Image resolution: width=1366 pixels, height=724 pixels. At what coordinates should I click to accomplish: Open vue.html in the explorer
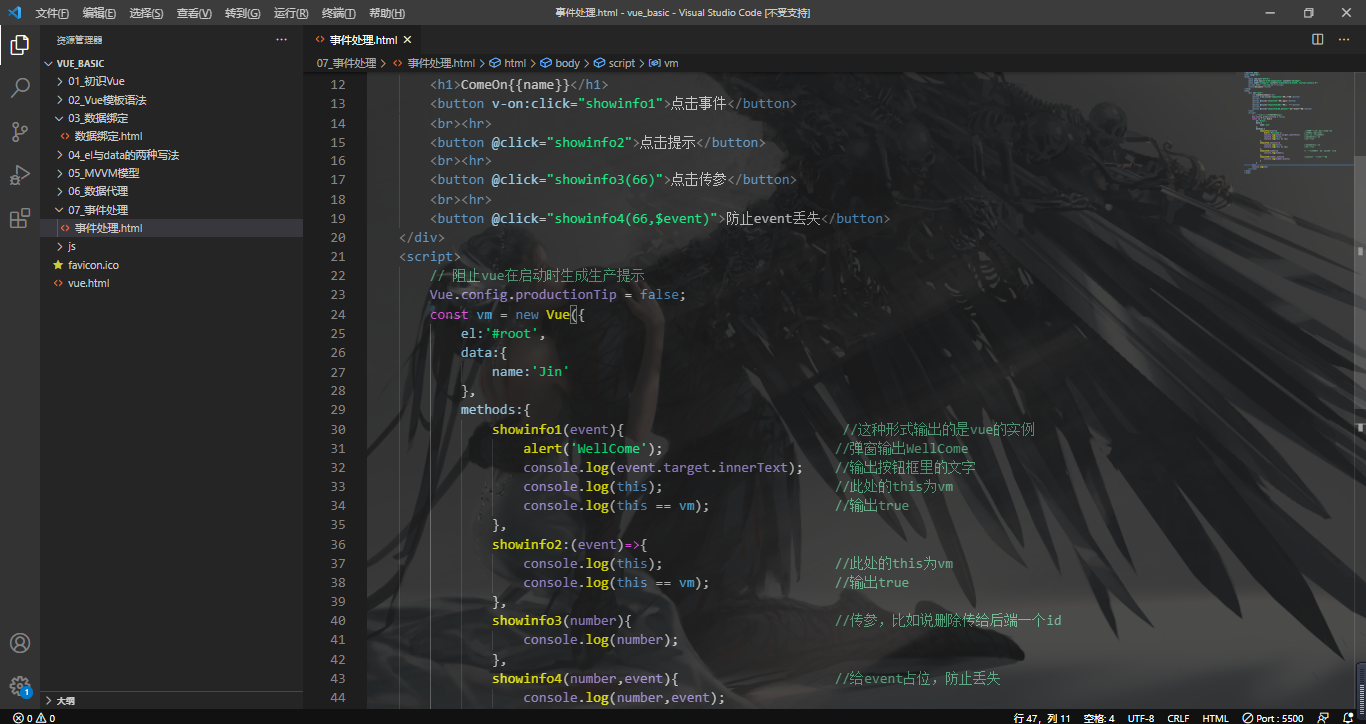171,283
